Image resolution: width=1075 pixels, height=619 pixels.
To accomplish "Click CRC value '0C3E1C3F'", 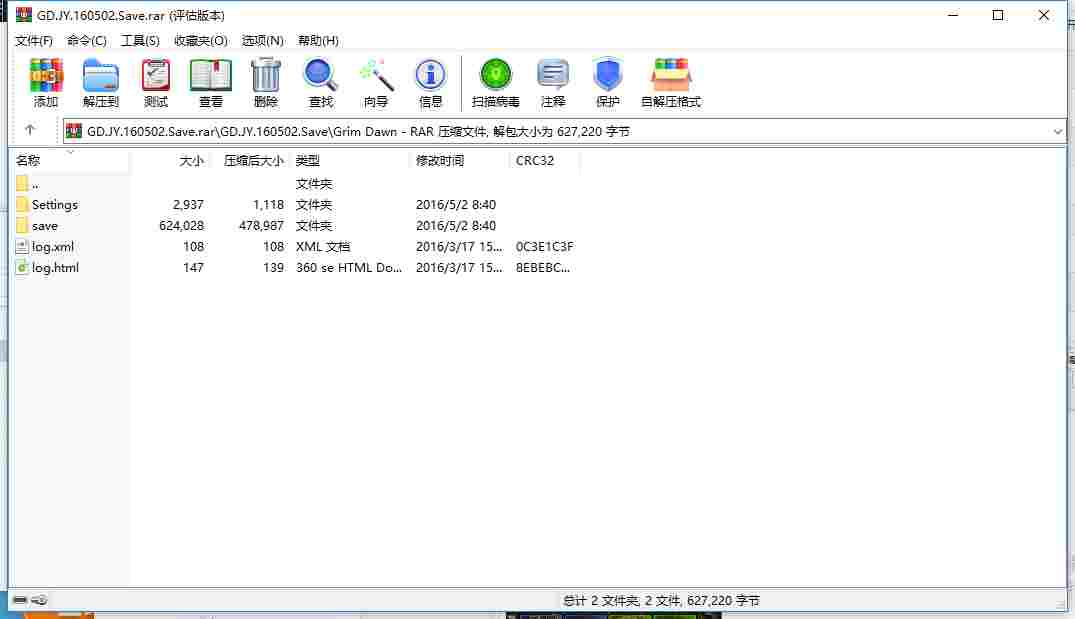I will click(544, 247).
